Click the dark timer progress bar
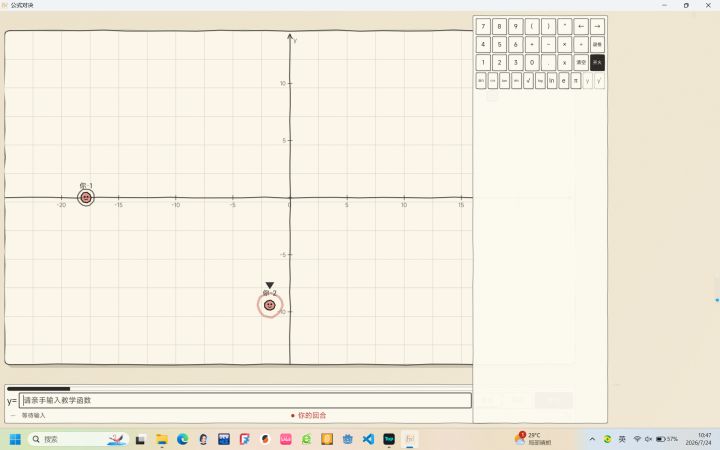720x450 pixels. coord(39,389)
